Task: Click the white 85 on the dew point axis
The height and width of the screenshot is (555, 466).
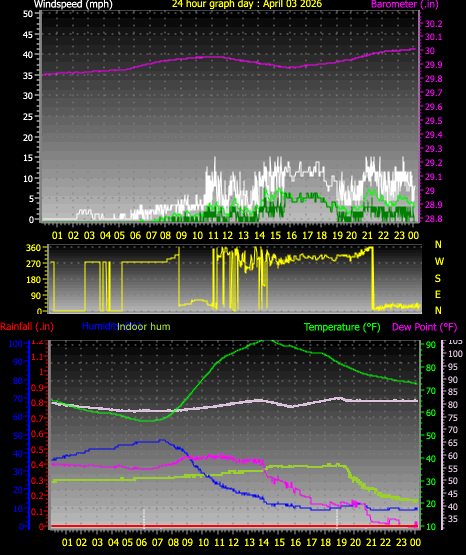Action: pos(453,392)
